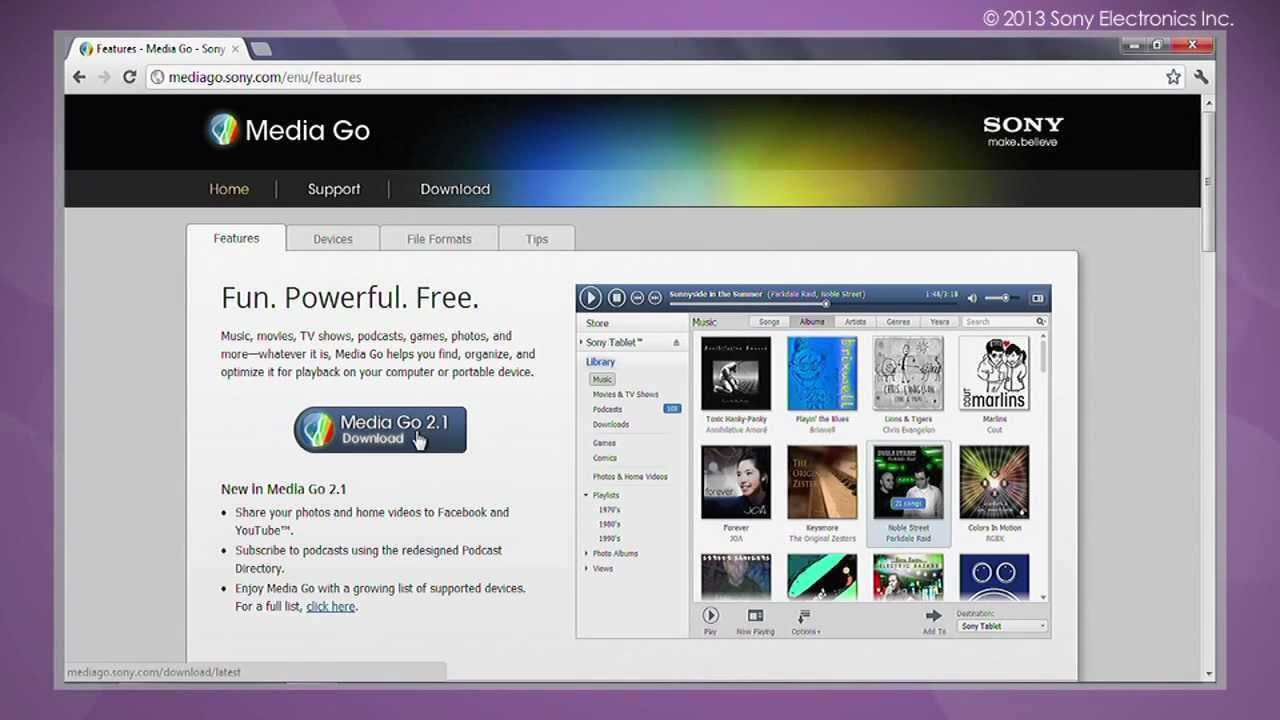Click the Add To arrow icon

point(934,616)
